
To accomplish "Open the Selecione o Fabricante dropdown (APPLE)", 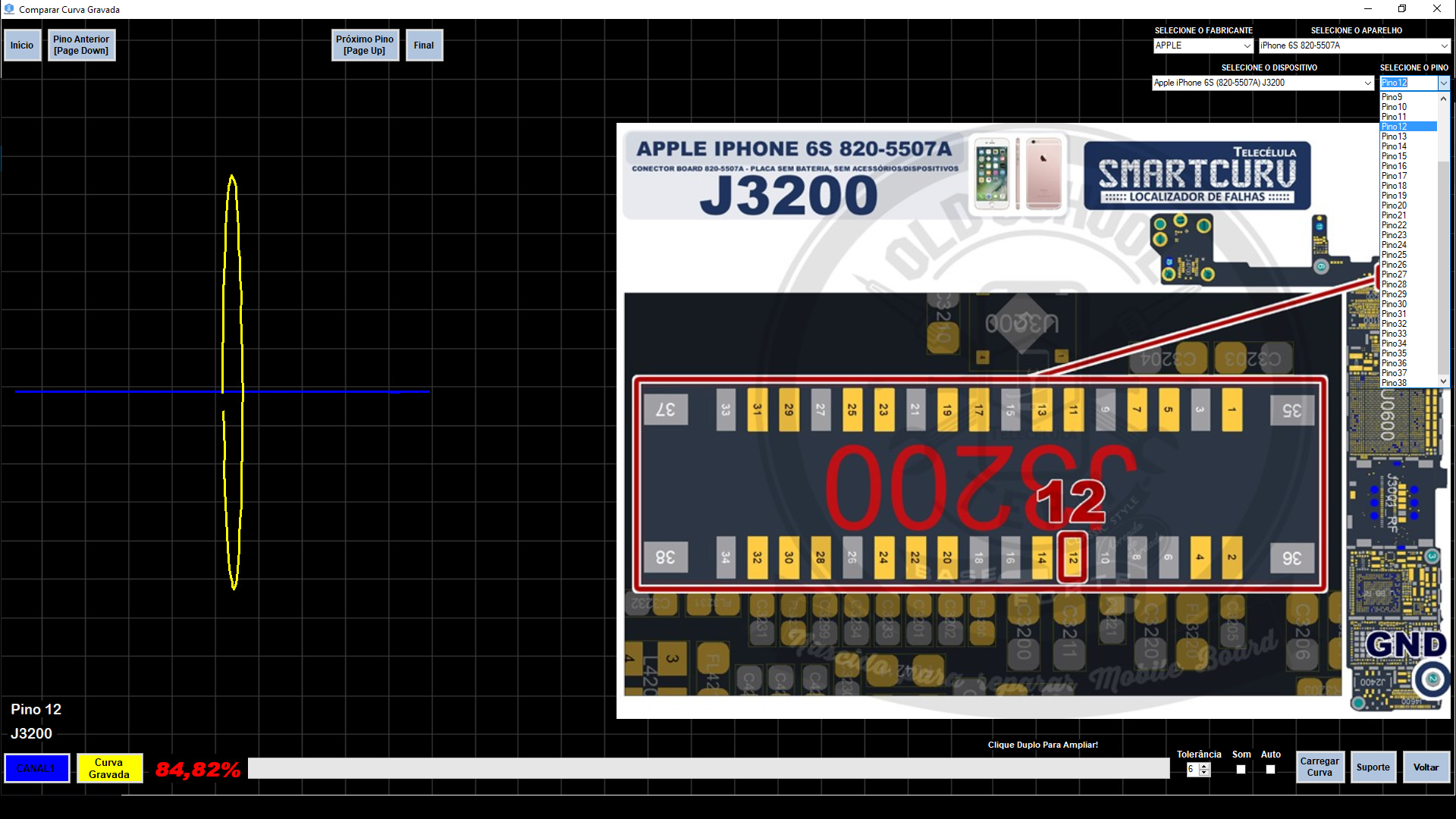I will pos(1203,45).
